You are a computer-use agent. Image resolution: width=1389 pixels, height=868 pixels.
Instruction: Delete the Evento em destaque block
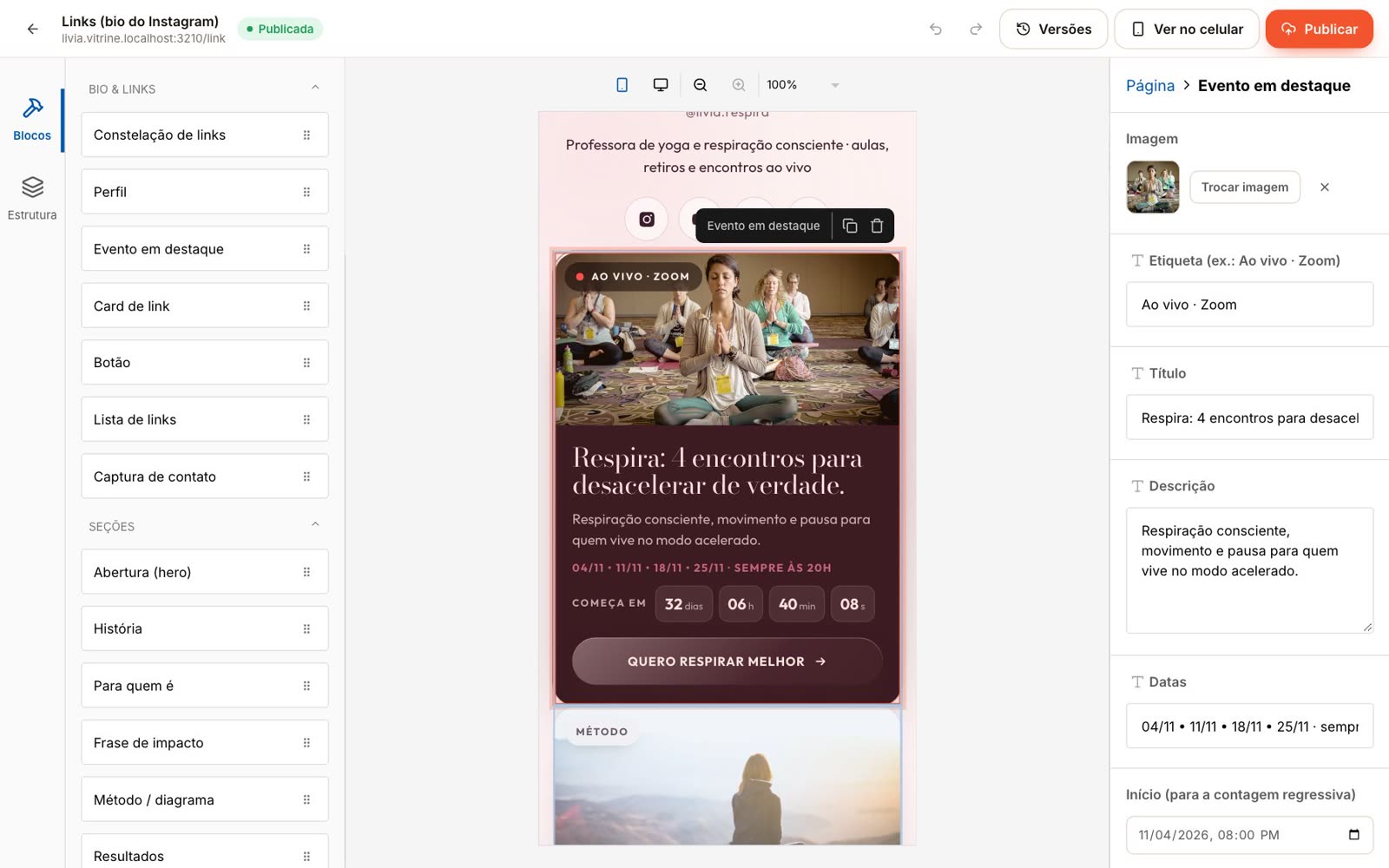click(877, 226)
